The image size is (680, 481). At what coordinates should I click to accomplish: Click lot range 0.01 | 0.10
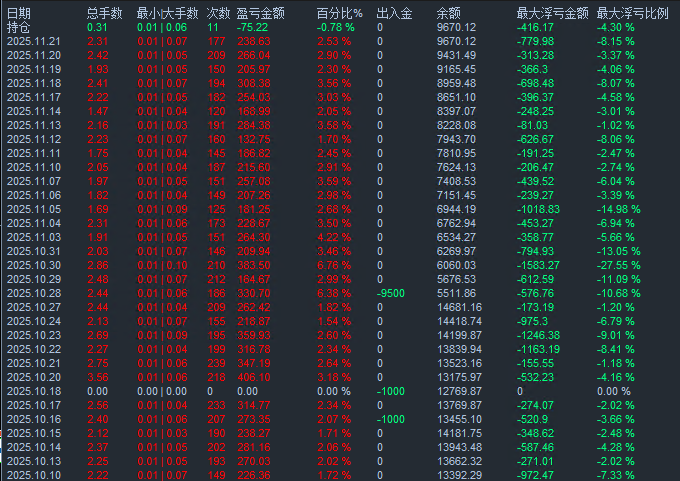point(162,265)
